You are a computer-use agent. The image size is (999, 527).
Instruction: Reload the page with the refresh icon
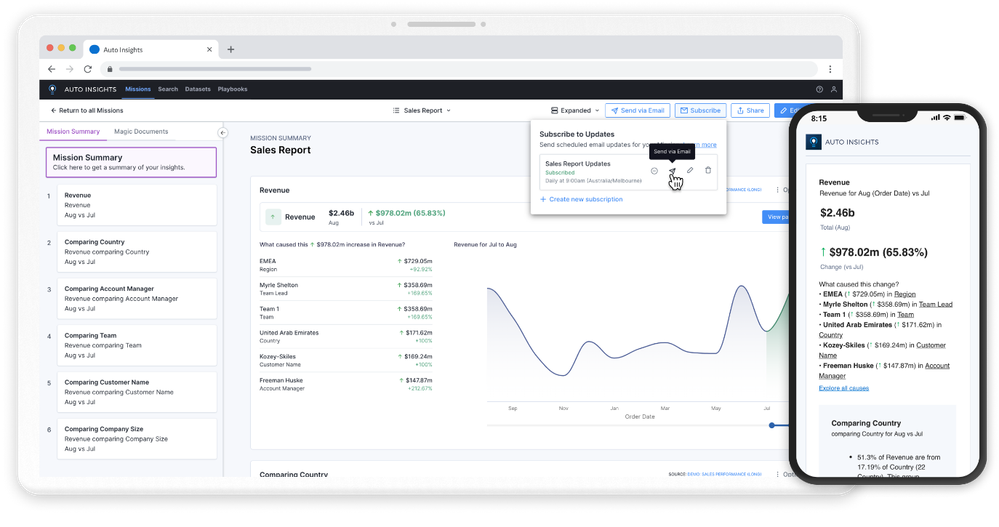pos(88,69)
